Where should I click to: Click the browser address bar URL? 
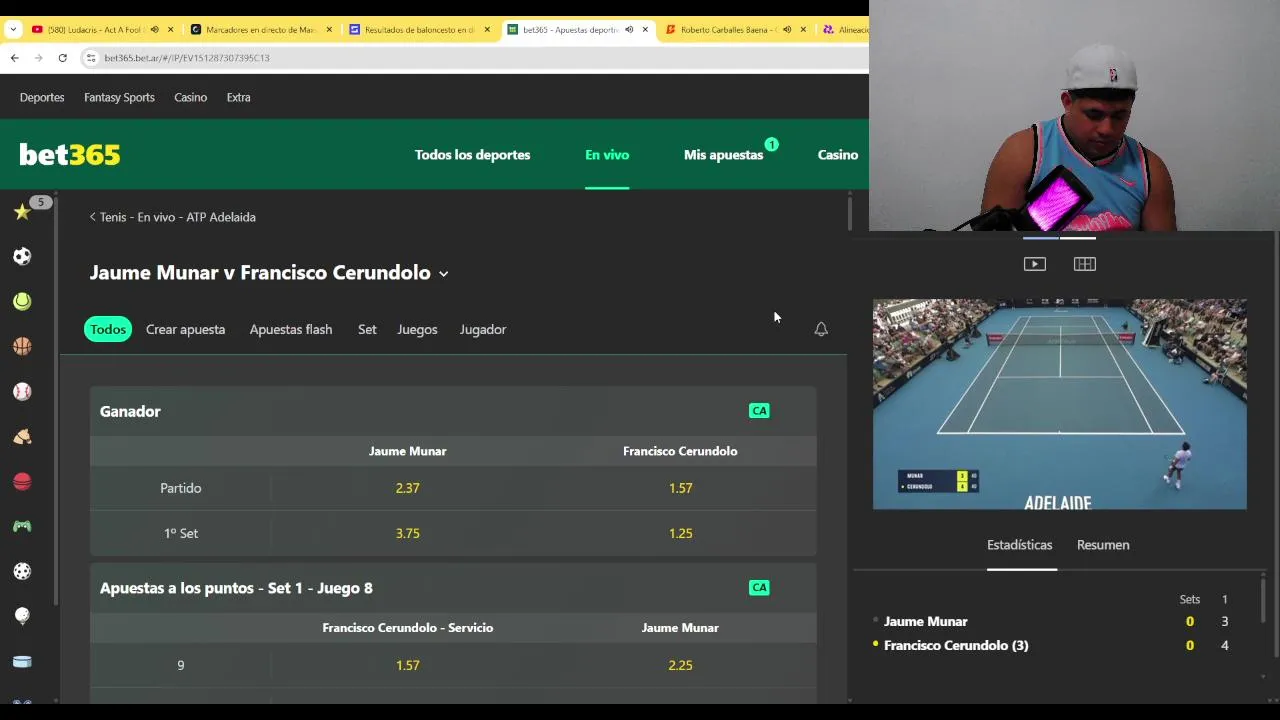point(187,58)
